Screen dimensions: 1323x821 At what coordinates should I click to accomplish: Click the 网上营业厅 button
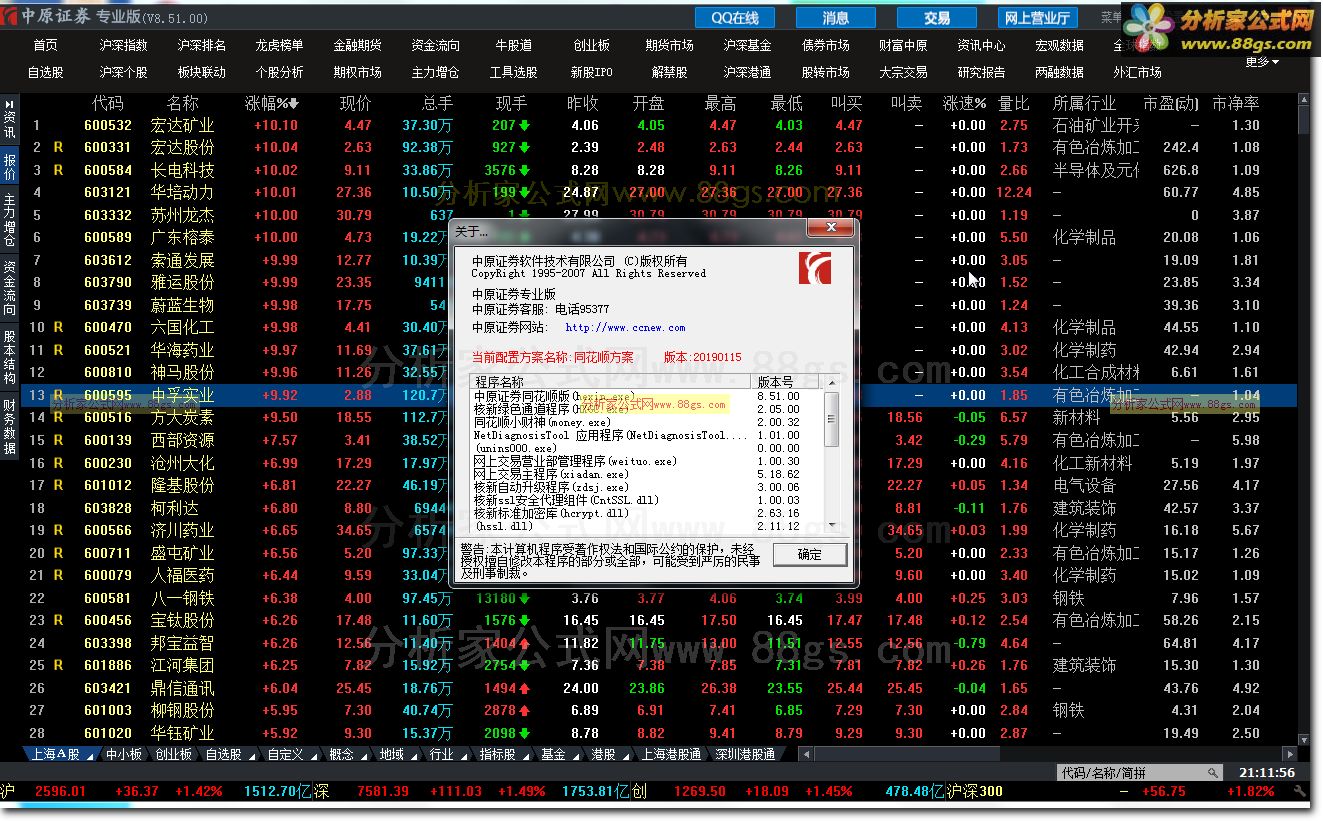coord(1037,18)
